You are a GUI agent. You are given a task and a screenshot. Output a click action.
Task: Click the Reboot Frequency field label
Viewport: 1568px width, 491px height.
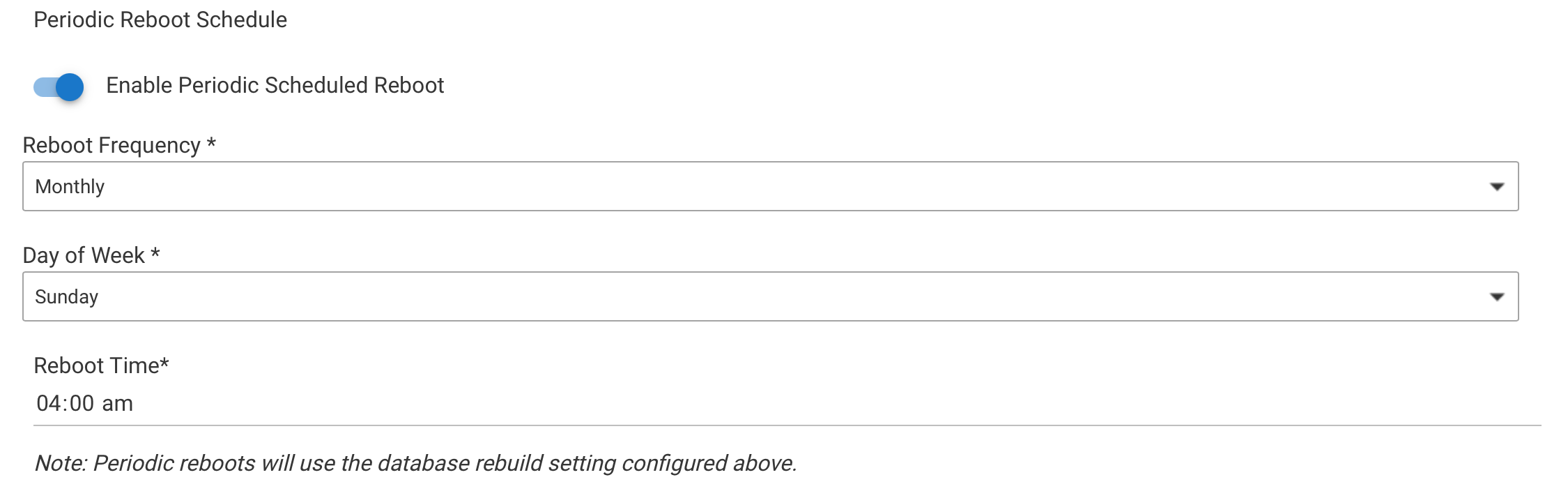tap(112, 145)
